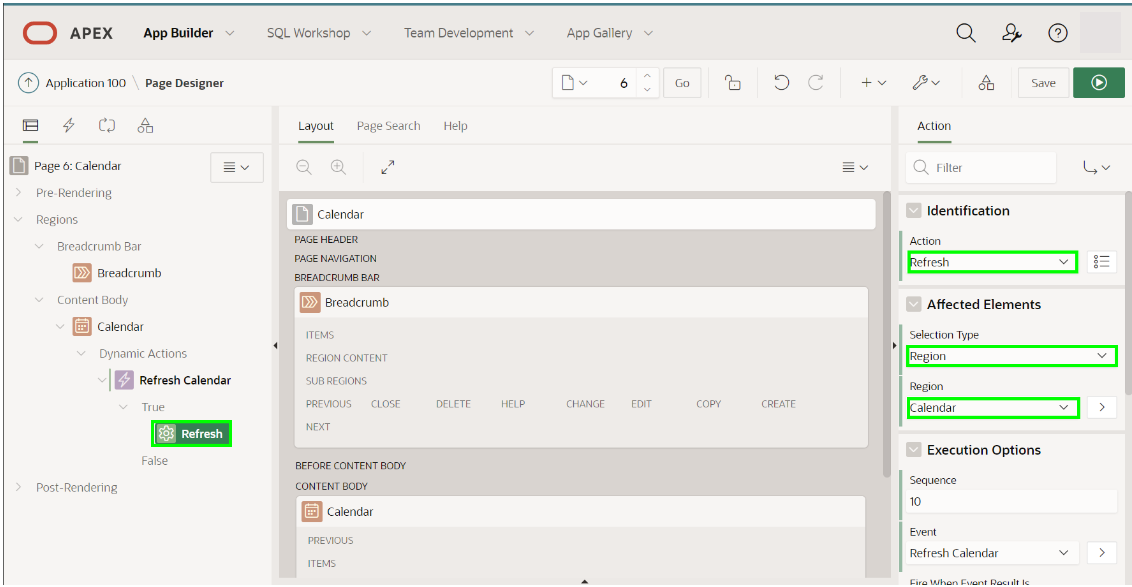Click the green Run page button
Image resolution: width=1132 pixels, height=587 pixels.
tap(1099, 83)
